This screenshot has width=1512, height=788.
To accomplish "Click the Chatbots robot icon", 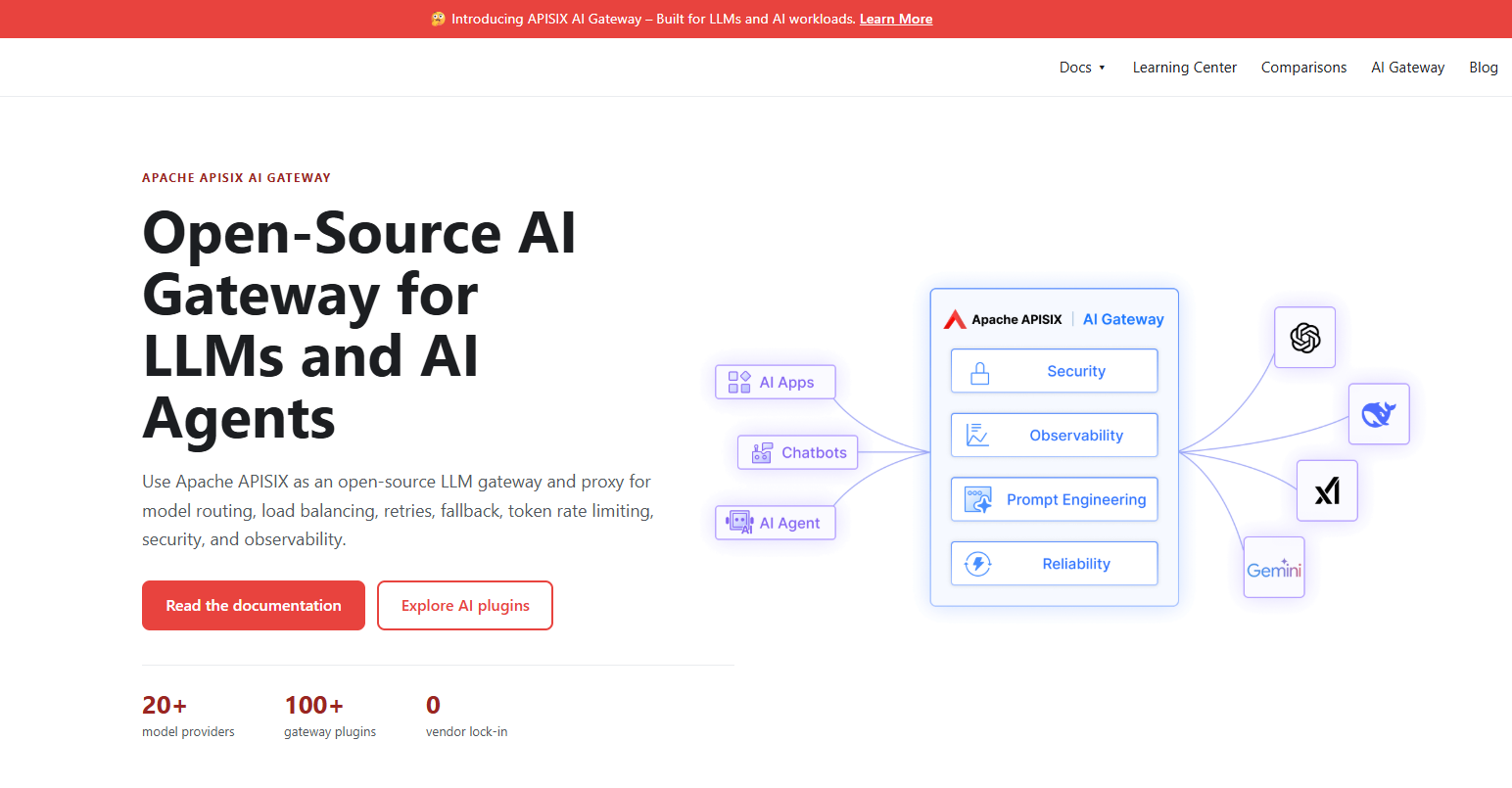I will 762,452.
